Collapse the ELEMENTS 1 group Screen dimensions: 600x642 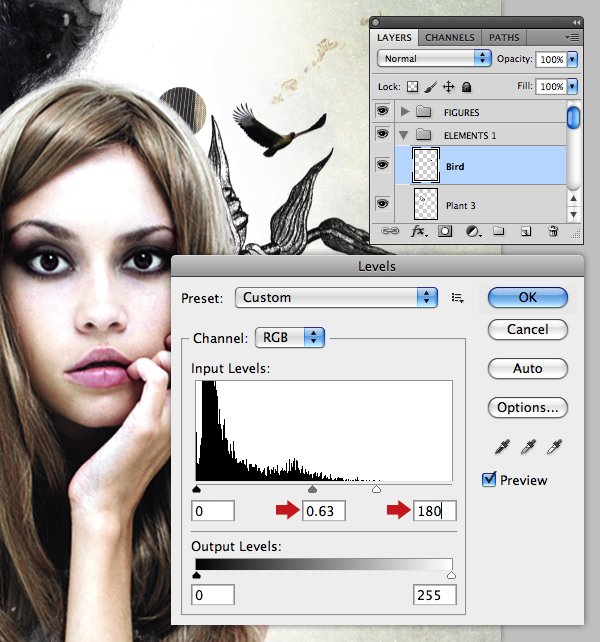click(404, 135)
